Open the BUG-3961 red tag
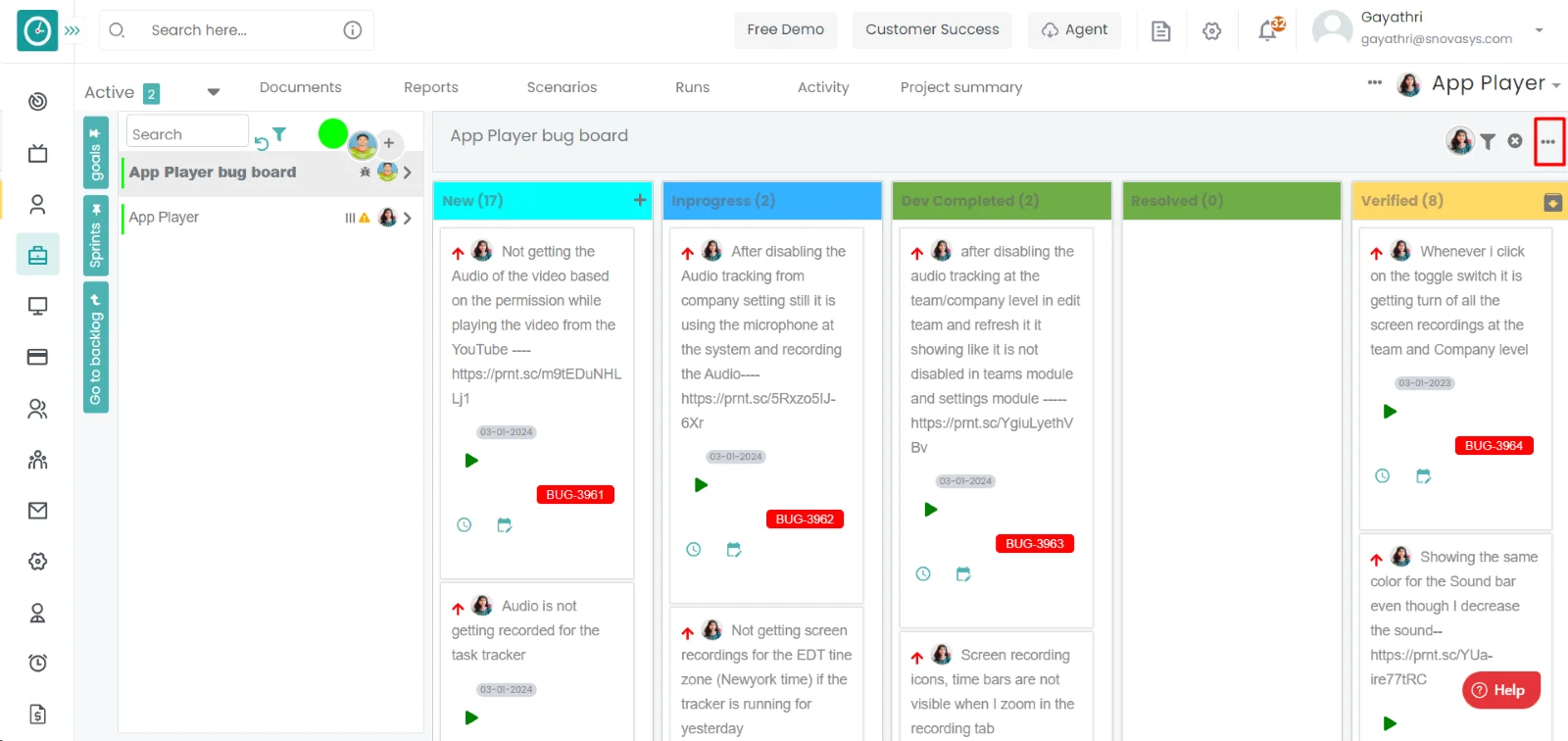Image resolution: width=1568 pixels, height=741 pixels. [575, 495]
